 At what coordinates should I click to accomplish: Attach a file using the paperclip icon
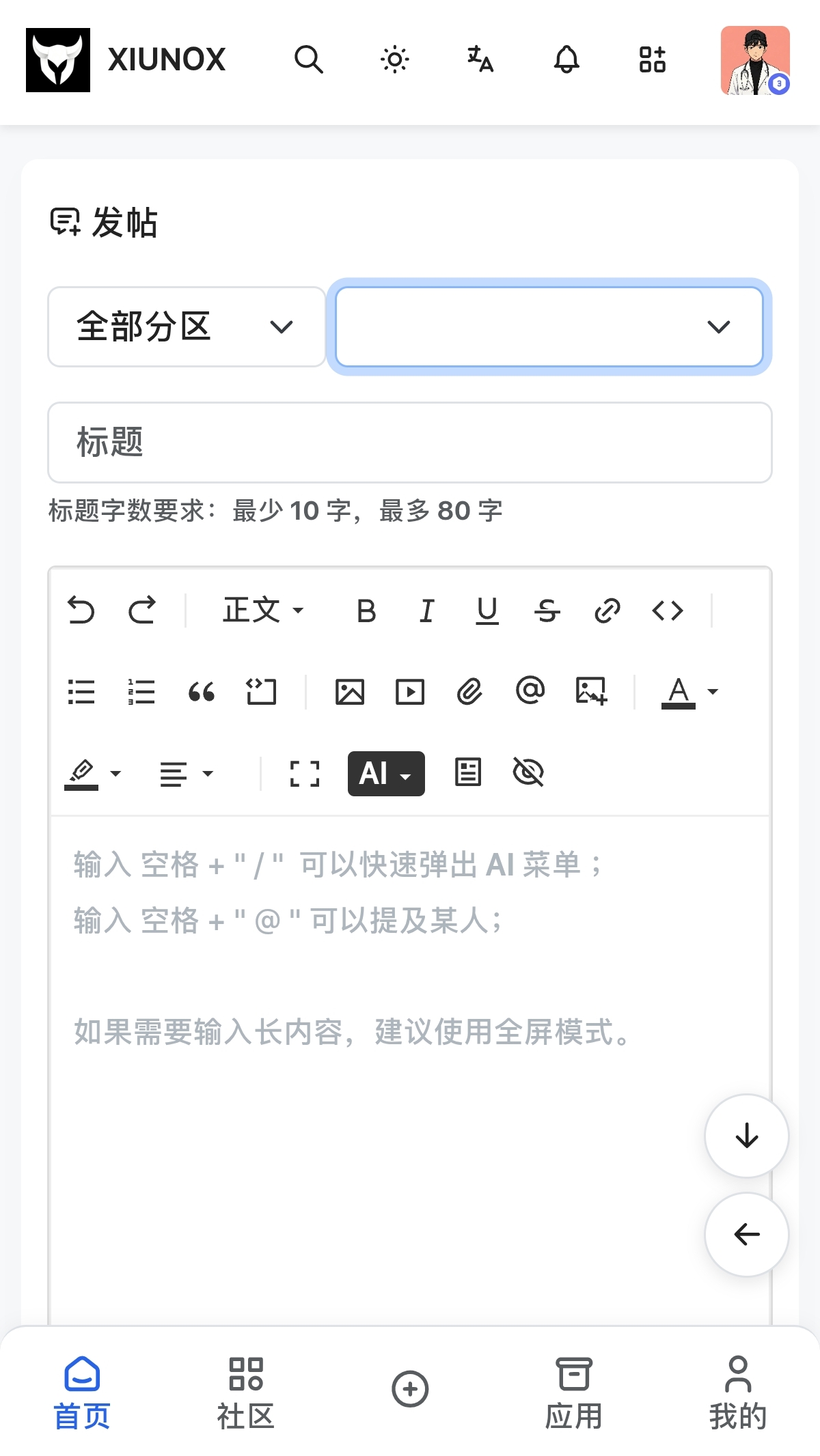click(x=469, y=692)
